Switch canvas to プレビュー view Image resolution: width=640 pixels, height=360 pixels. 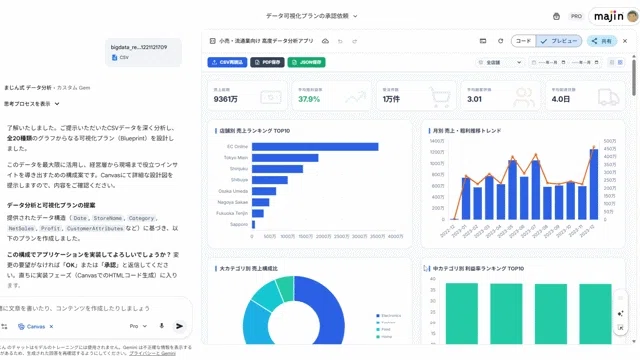(x=559, y=41)
